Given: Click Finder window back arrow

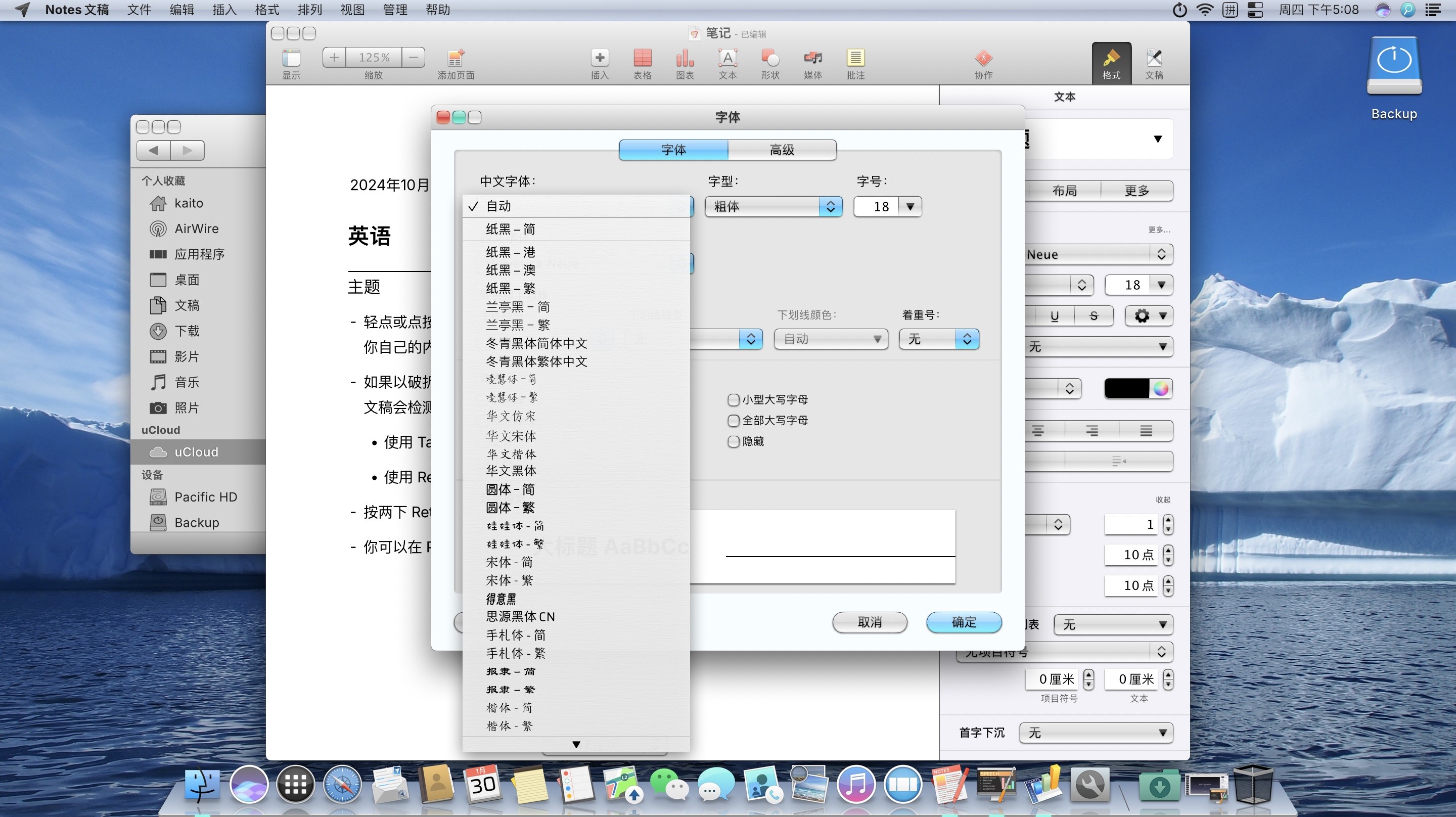Looking at the screenshot, I should [153, 150].
